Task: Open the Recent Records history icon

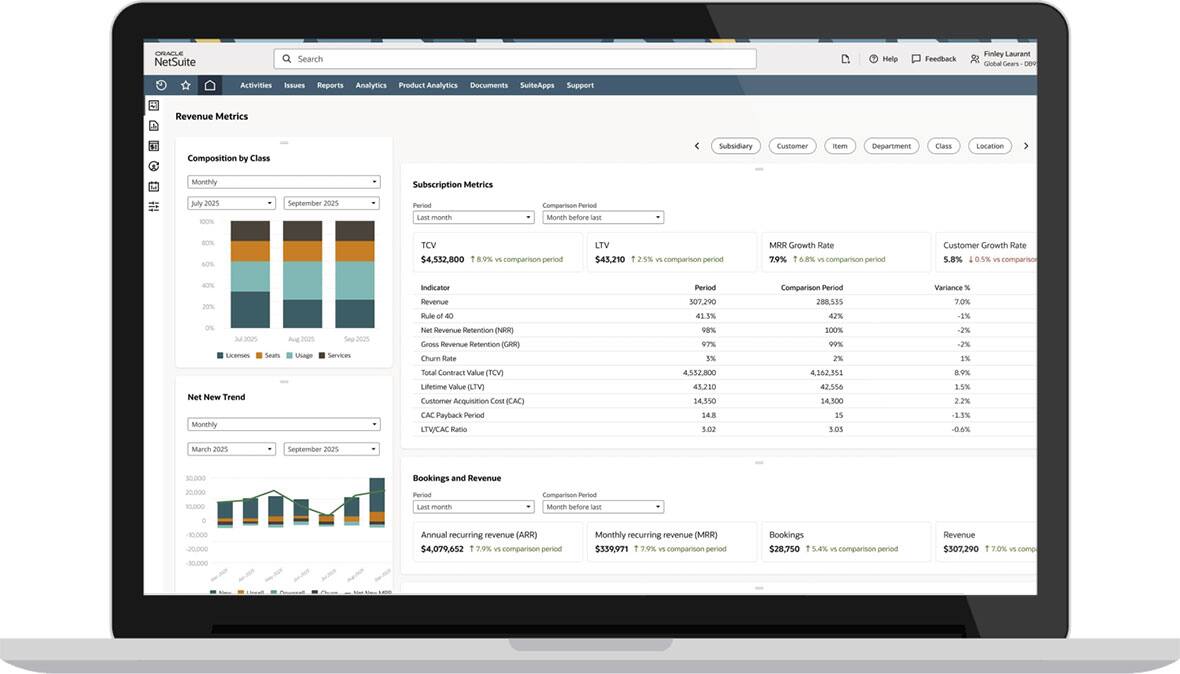Action: coord(161,85)
